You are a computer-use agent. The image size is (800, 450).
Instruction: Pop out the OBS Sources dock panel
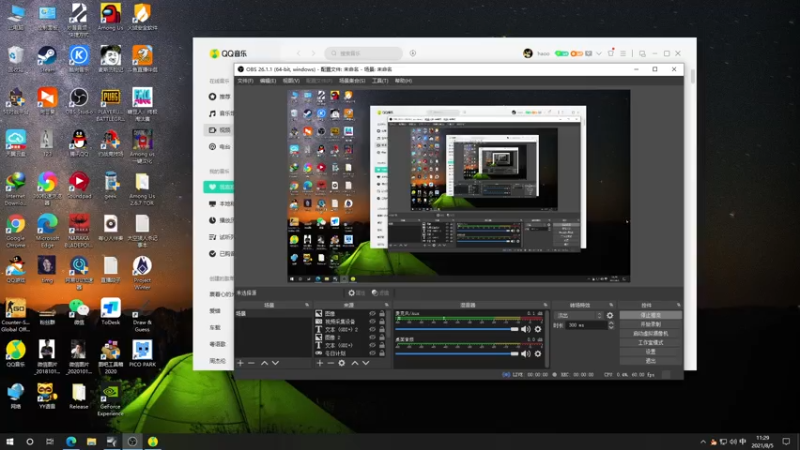point(387,305)
